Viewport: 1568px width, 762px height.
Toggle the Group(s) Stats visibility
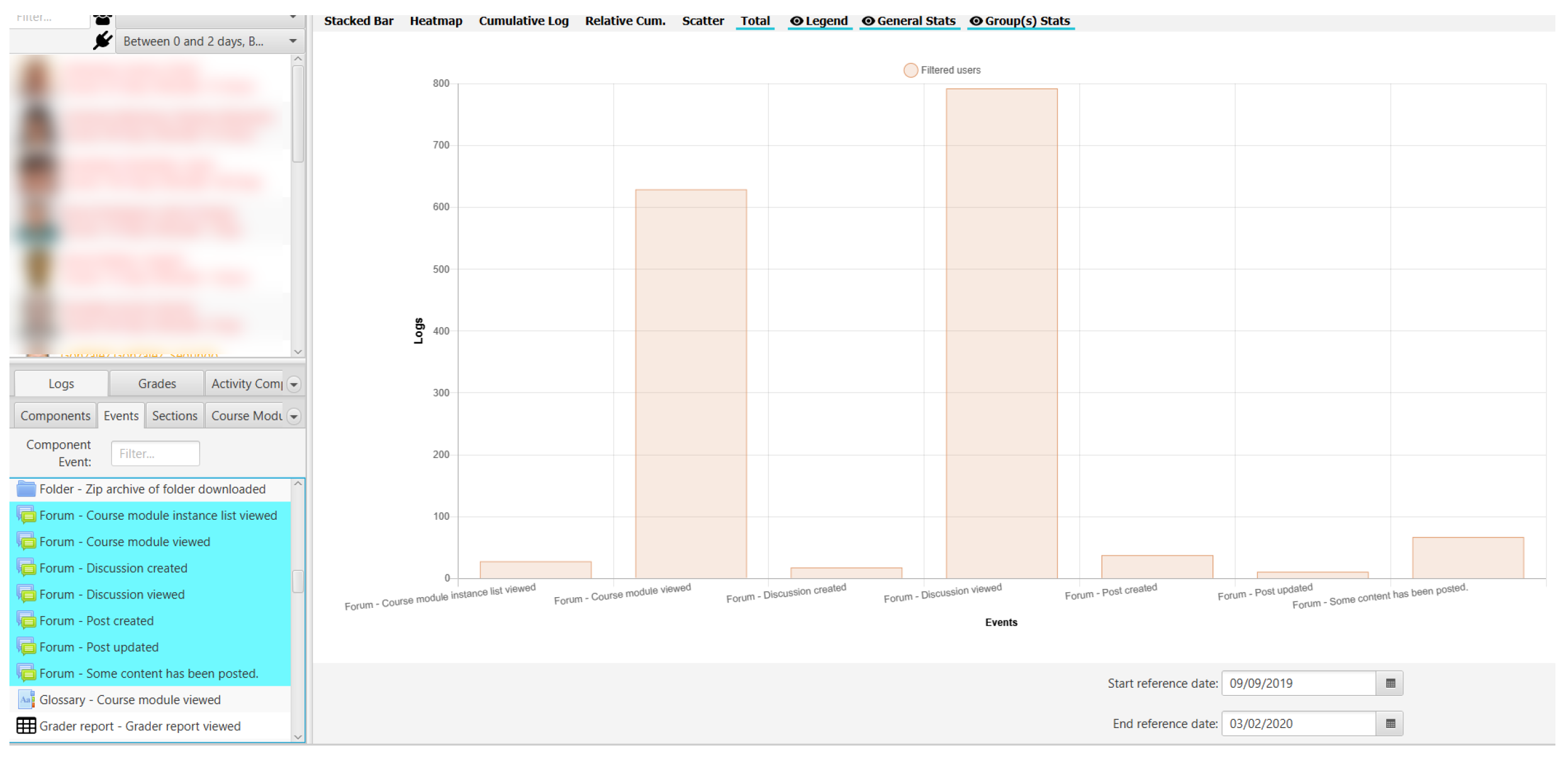(x=1020, y=21)
